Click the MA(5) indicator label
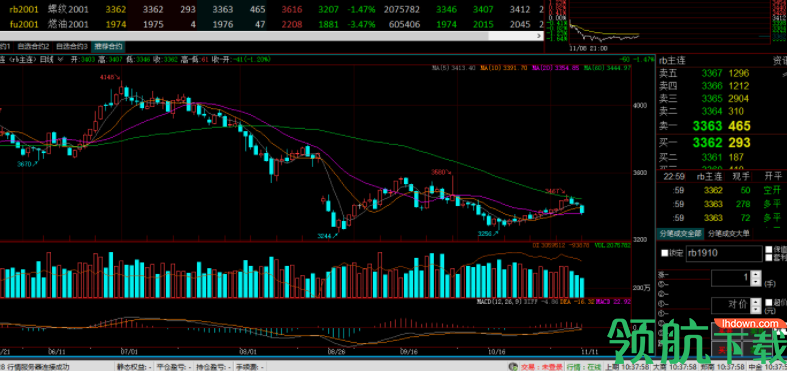The width and height of the screenshot is (787, 371). (454, 67)
